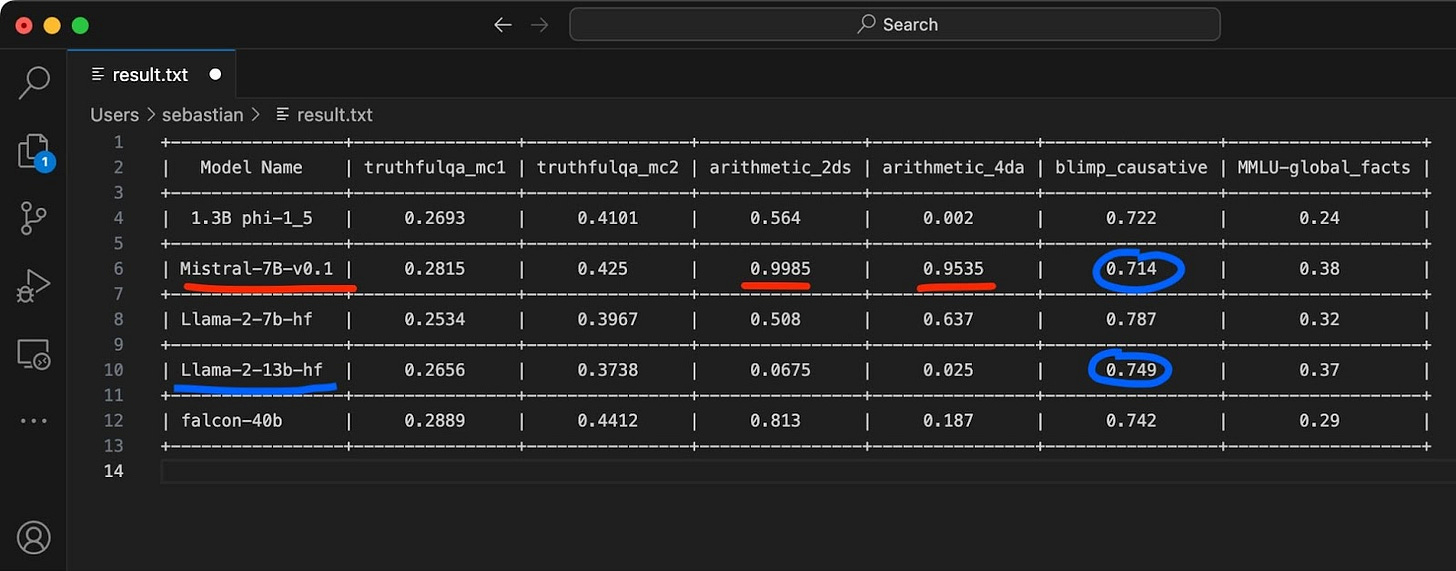
Task: Click the file icon in the result.txt tab
Action: [x=97, y=75]
